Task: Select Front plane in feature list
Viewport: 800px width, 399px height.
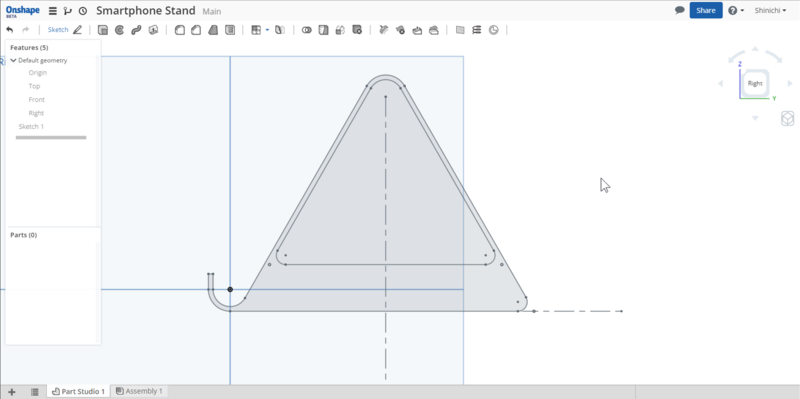Action: click(36, 99)
